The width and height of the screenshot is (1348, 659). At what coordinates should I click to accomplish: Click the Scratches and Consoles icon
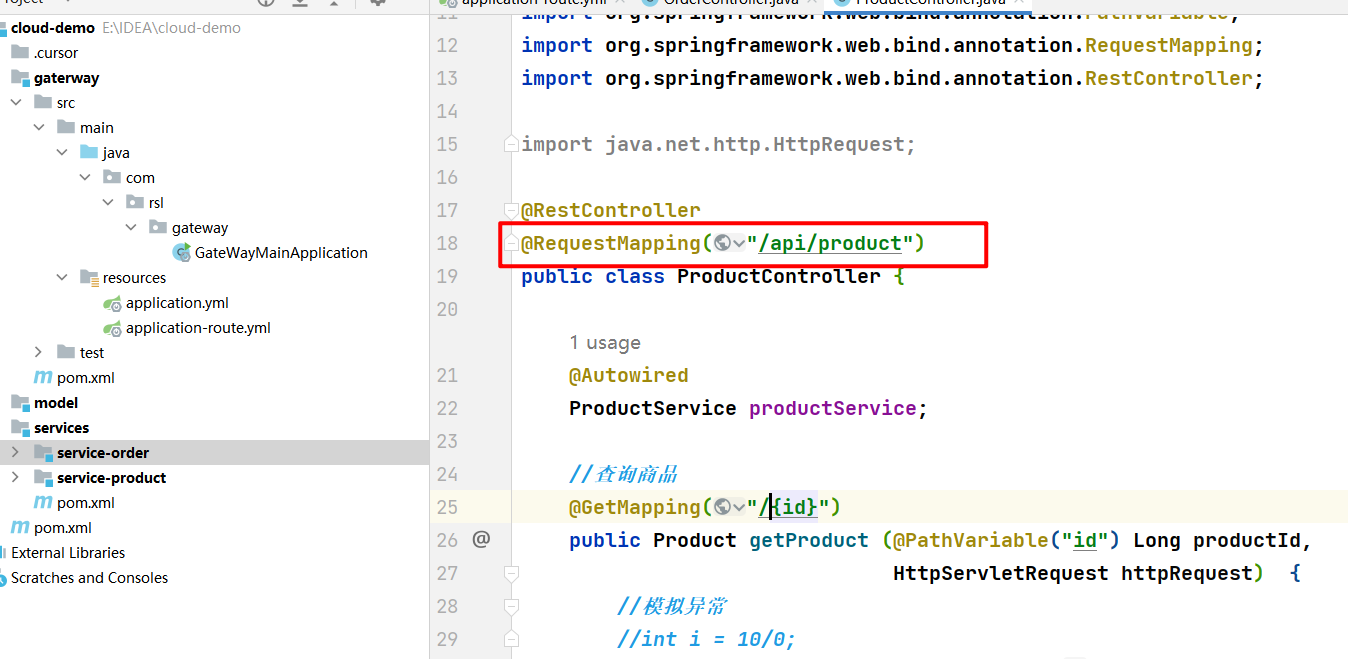[x=3, y=577]
